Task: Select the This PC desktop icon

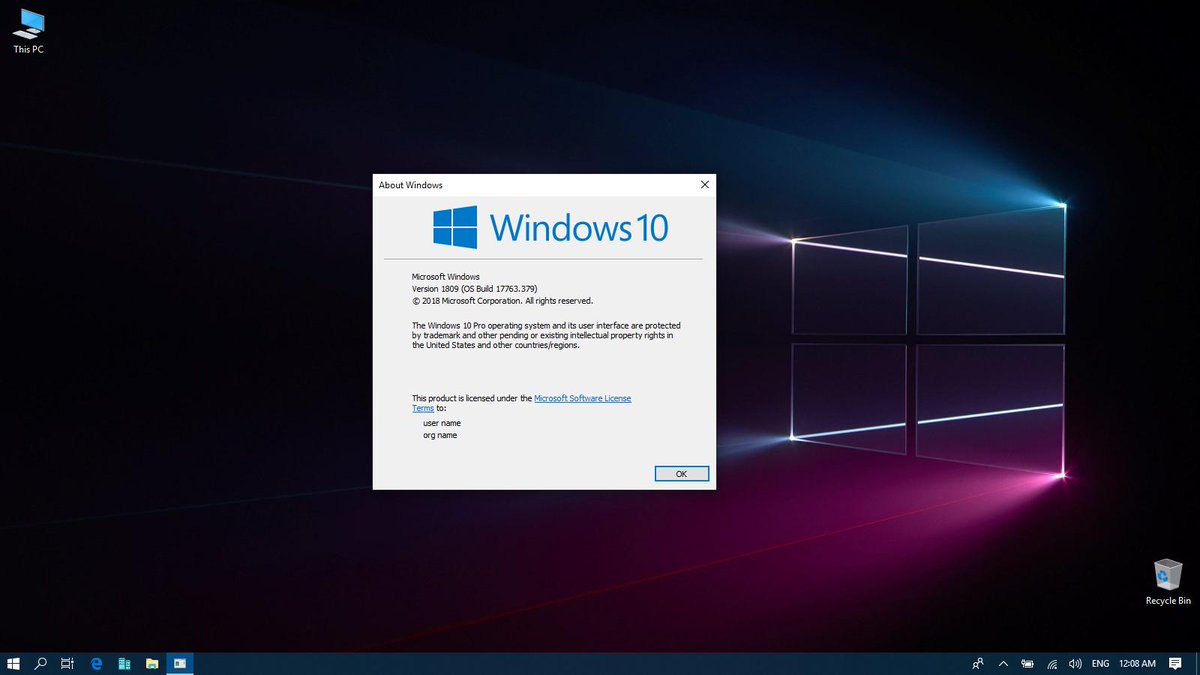Action: pos(28,30)
